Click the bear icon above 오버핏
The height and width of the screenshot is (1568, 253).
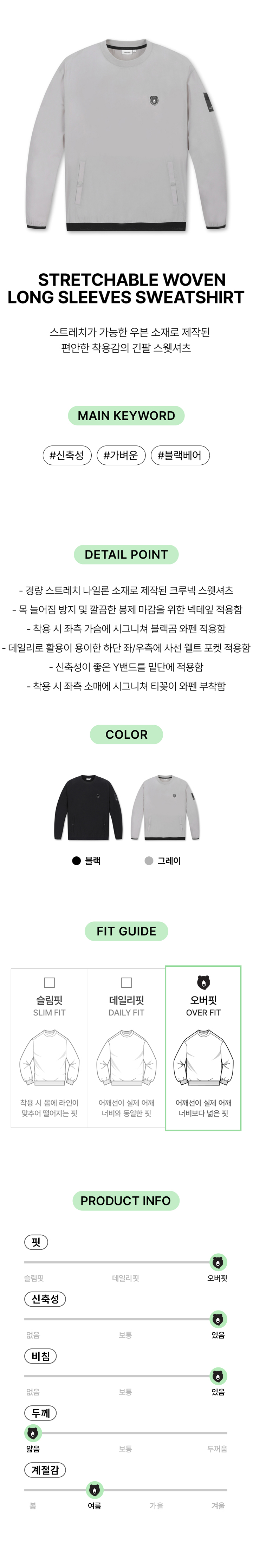click(x=203, y=982)
